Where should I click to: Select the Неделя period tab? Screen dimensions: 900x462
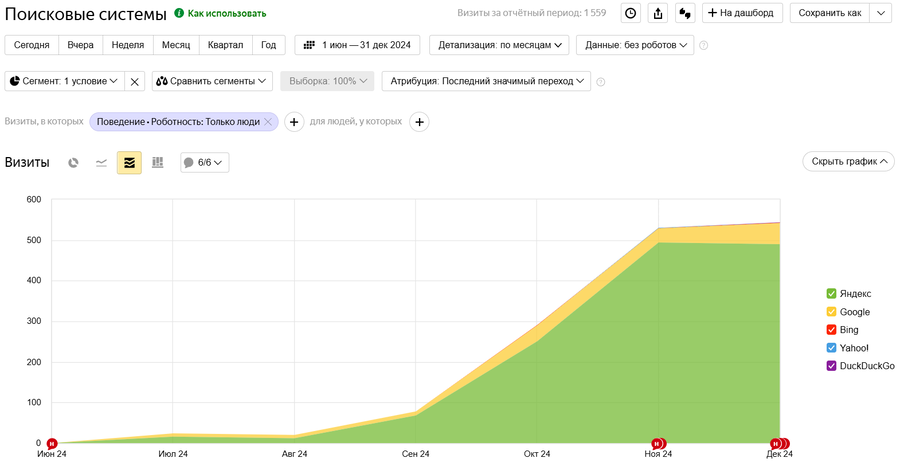pos(127,45)
